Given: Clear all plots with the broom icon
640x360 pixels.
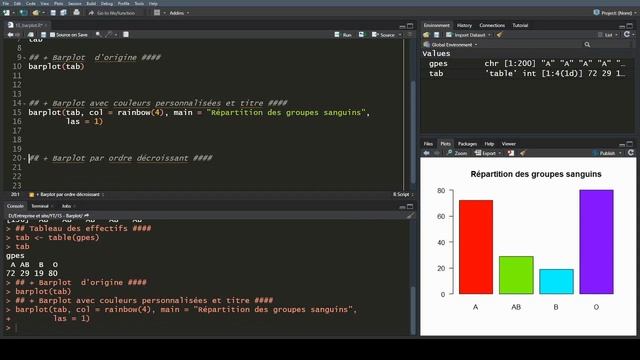Looking at the screenshot, I should [523, 153].
